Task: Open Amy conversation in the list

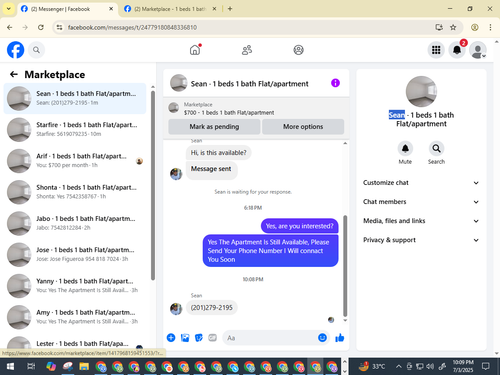Action: coord(75,317)
